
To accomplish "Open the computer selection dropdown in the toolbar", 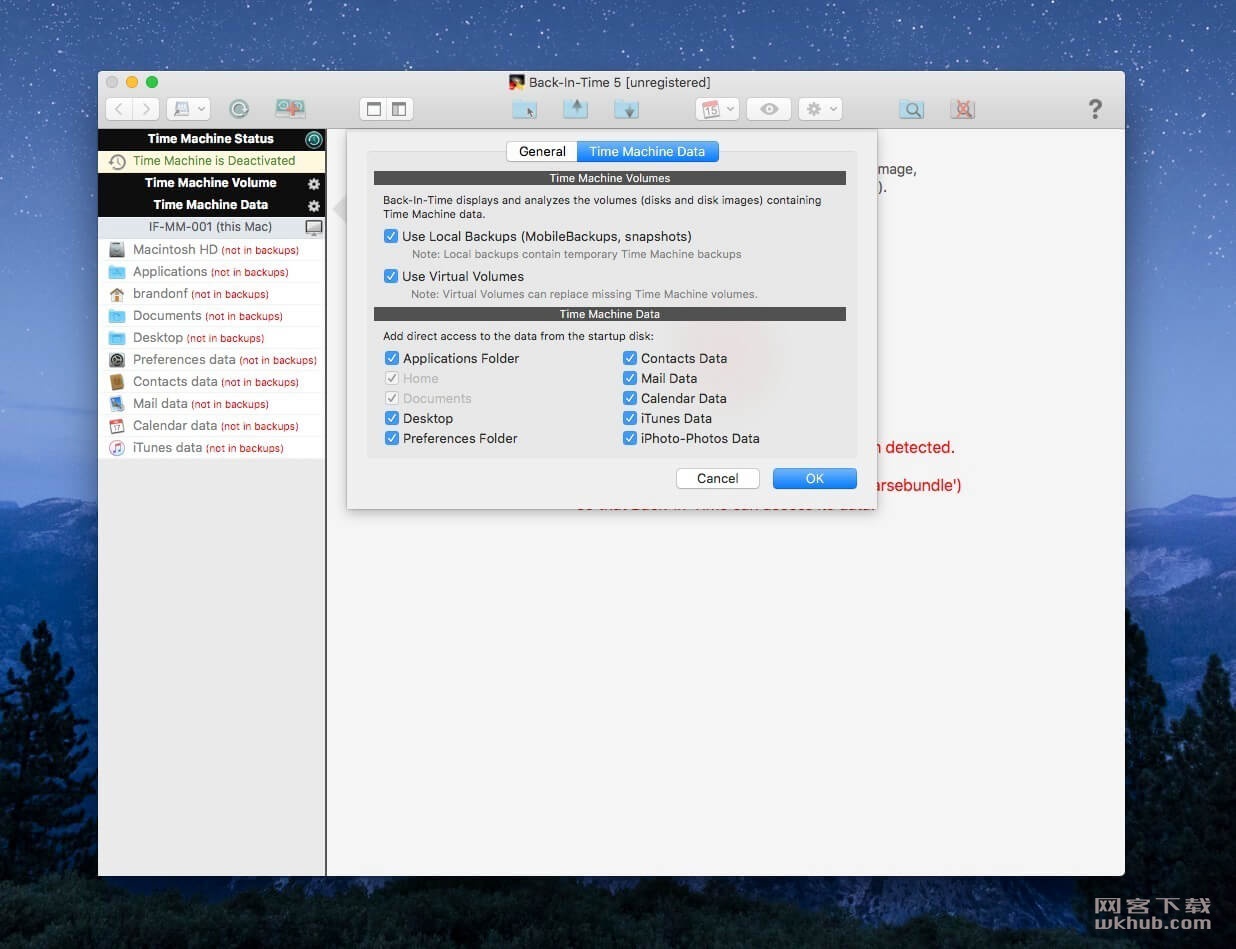I will tap(188, 109).
